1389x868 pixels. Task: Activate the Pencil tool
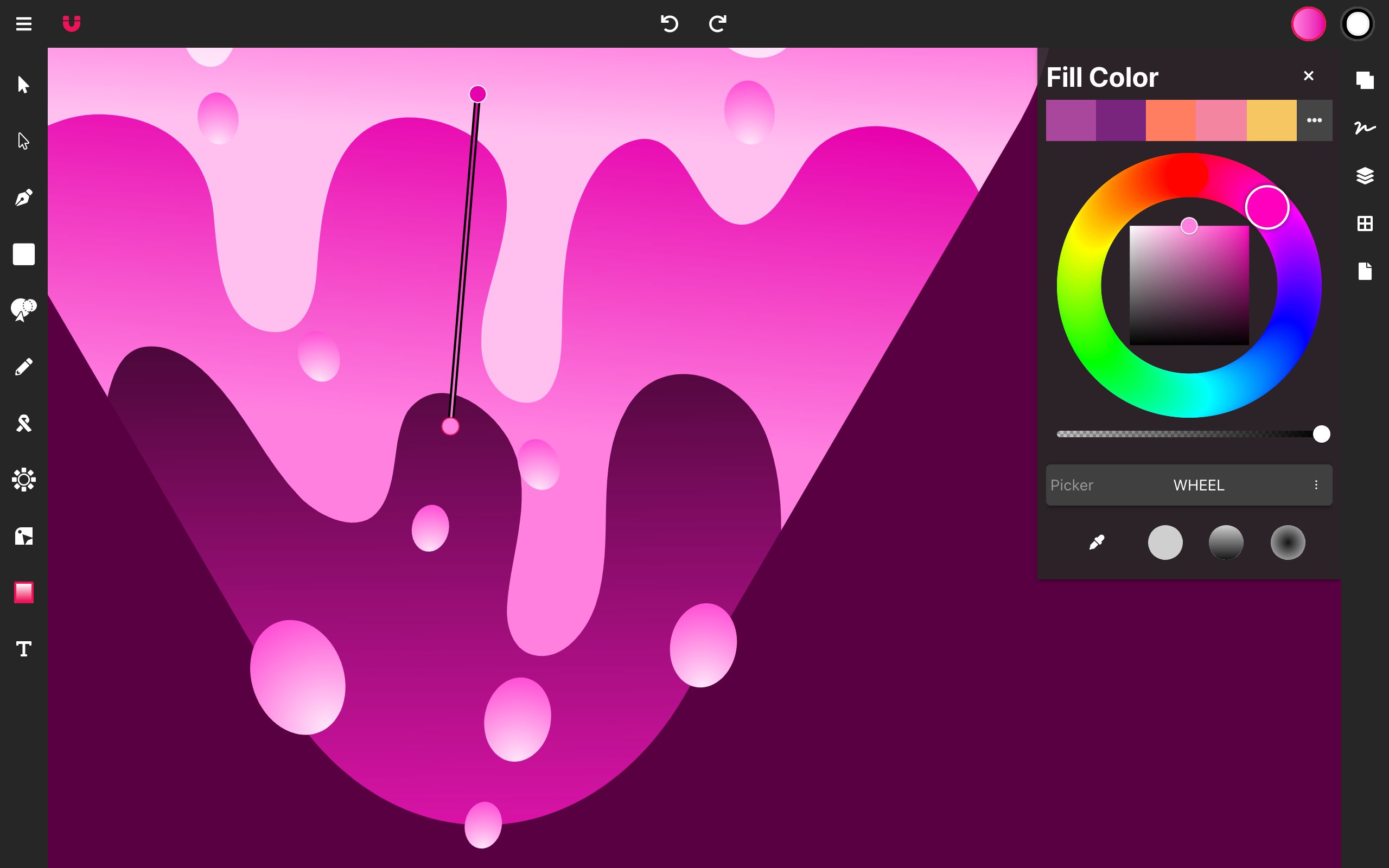(23, 366)
